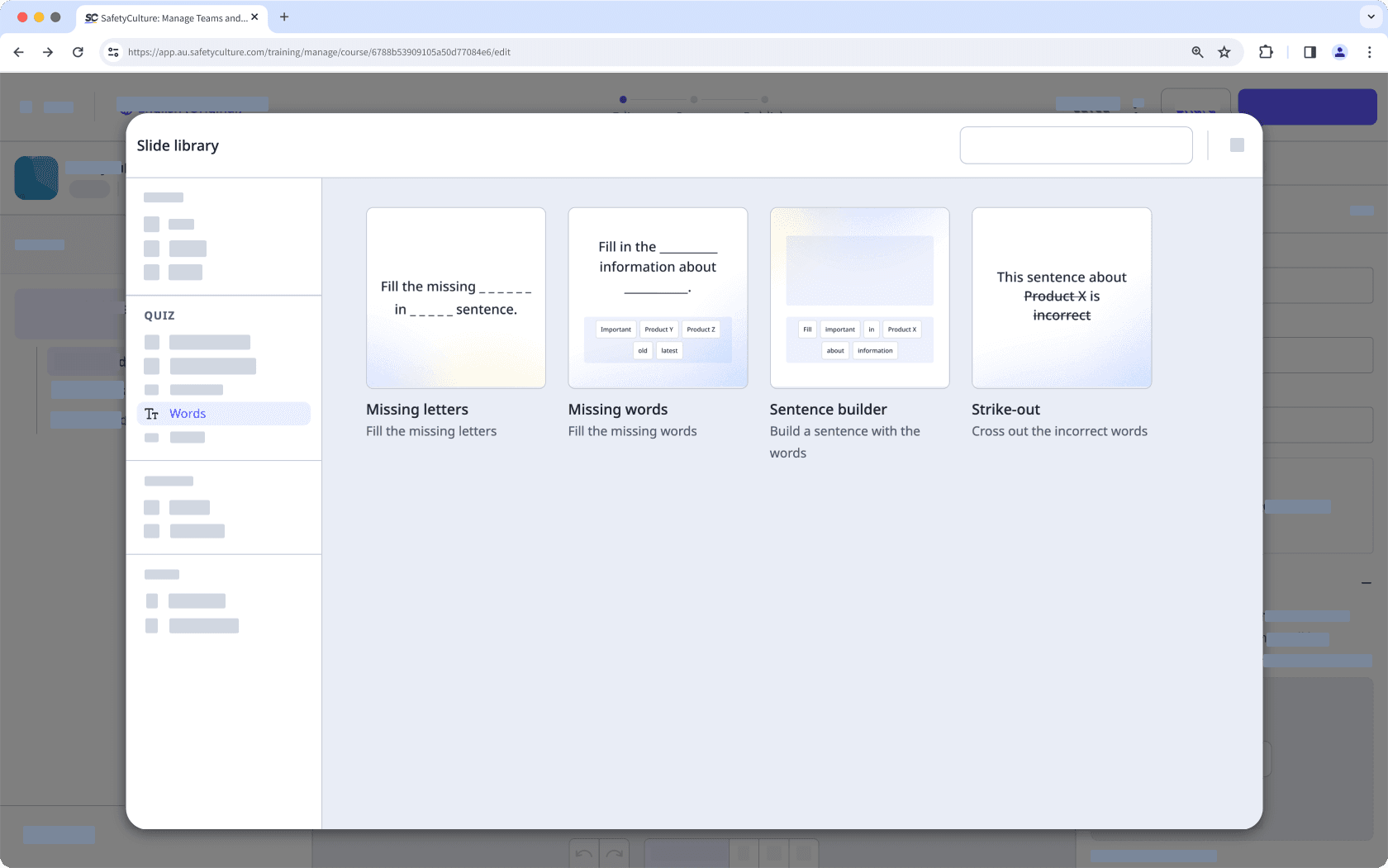This screenshot has width=1388, height=868.
Task: Click the Tt icon beside Words
Action: 152,413
